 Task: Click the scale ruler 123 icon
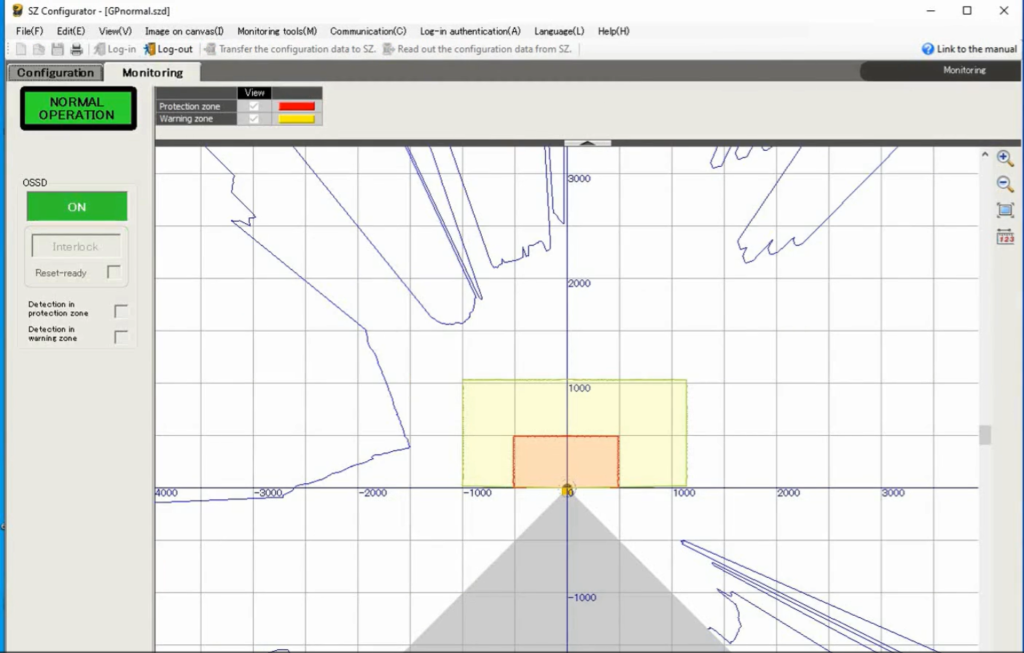click(x=1005, y=237)
